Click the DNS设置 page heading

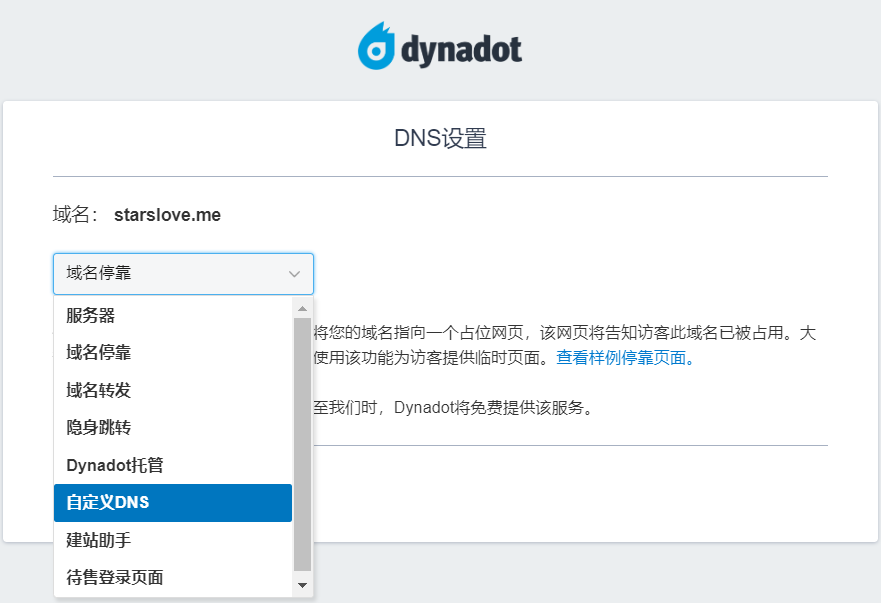click(x=440, y=138)
